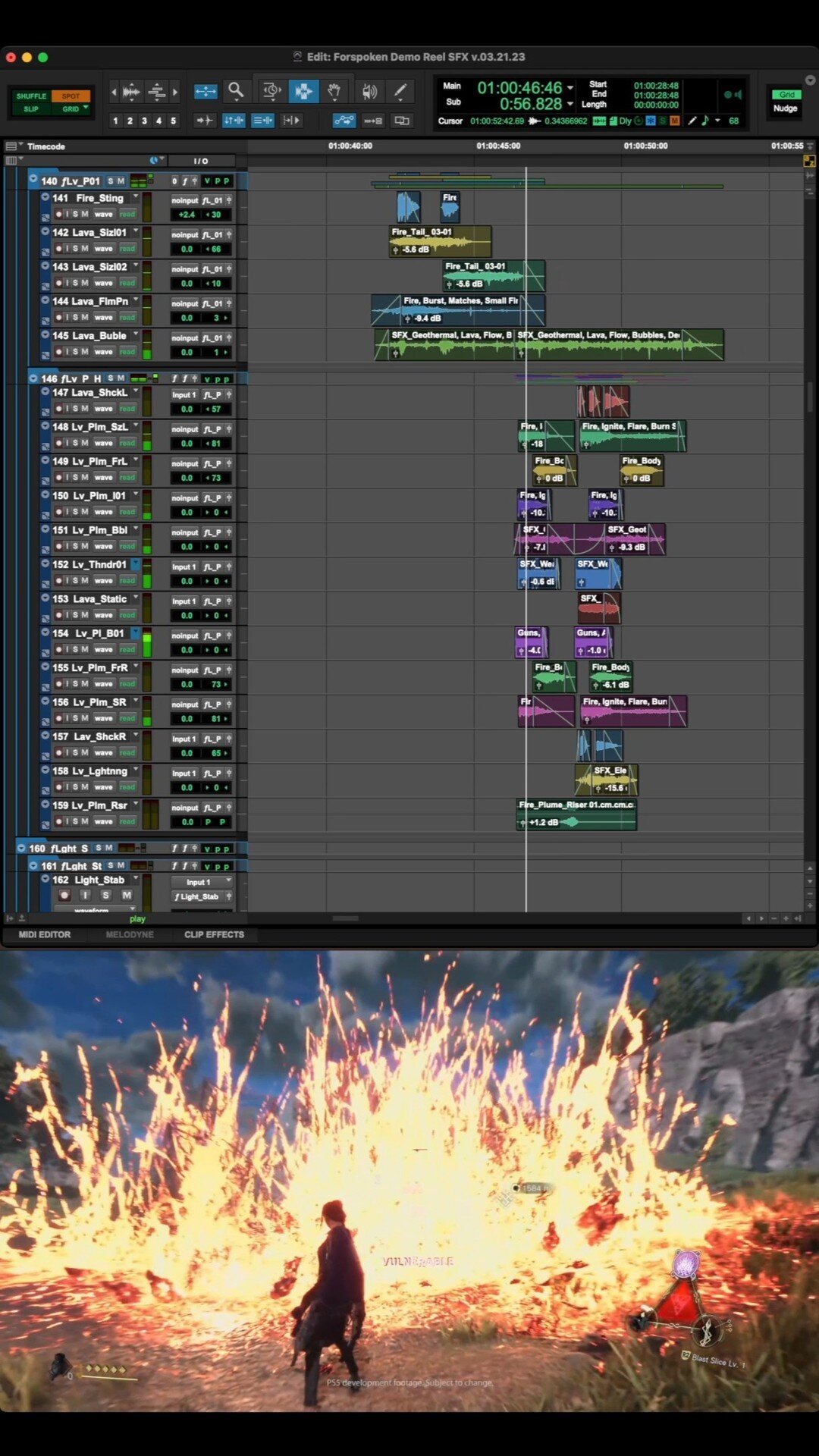Image resolution: width=819 pixels, height=1456 pixels.
Task: Toggle input monitoring on 144 Lava_FlmPn
Action: click(x=67, y=318)
